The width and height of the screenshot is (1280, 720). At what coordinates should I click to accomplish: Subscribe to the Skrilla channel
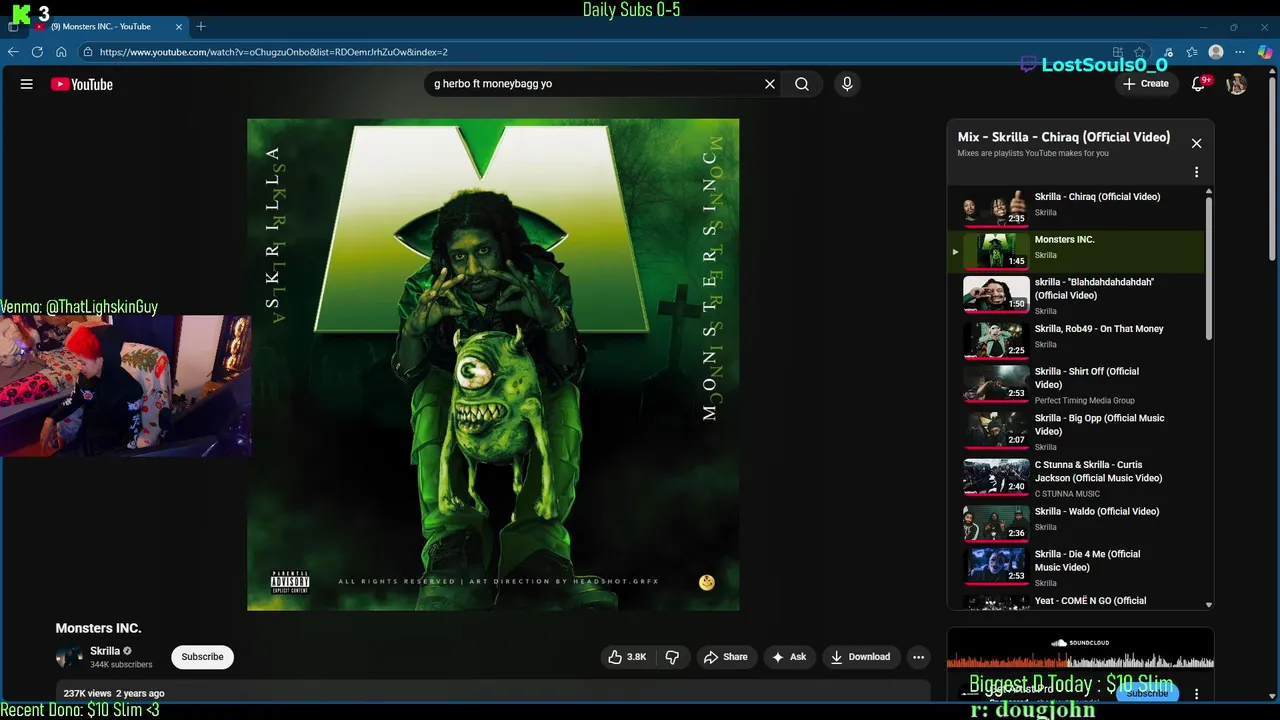(x=202, y=657)
